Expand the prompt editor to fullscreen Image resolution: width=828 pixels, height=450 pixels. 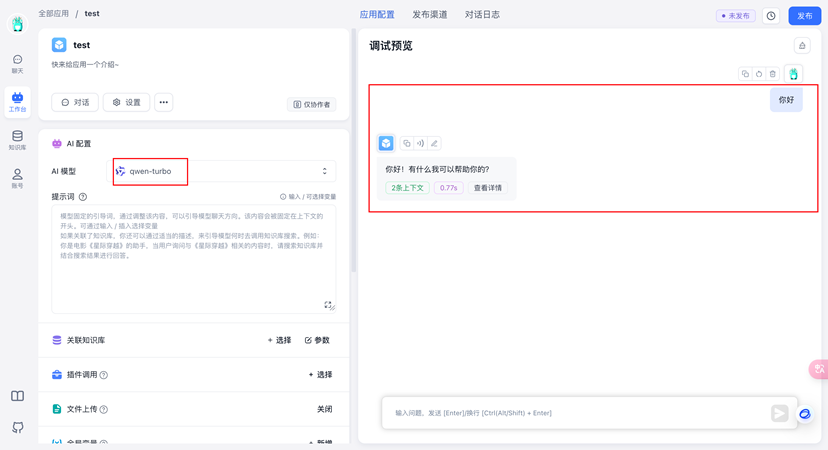pos(327,305)
